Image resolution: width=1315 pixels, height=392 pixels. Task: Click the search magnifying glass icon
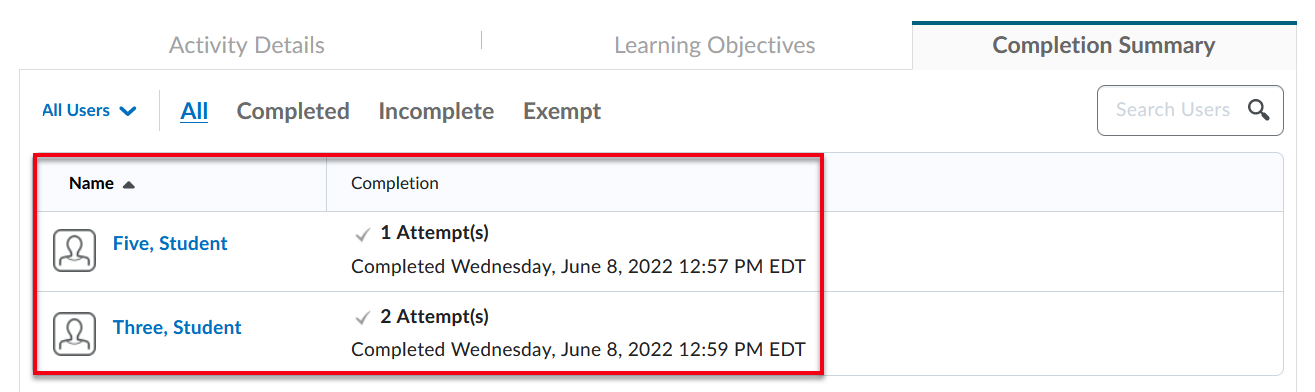pyautogui.click(x=1259, y=110)
